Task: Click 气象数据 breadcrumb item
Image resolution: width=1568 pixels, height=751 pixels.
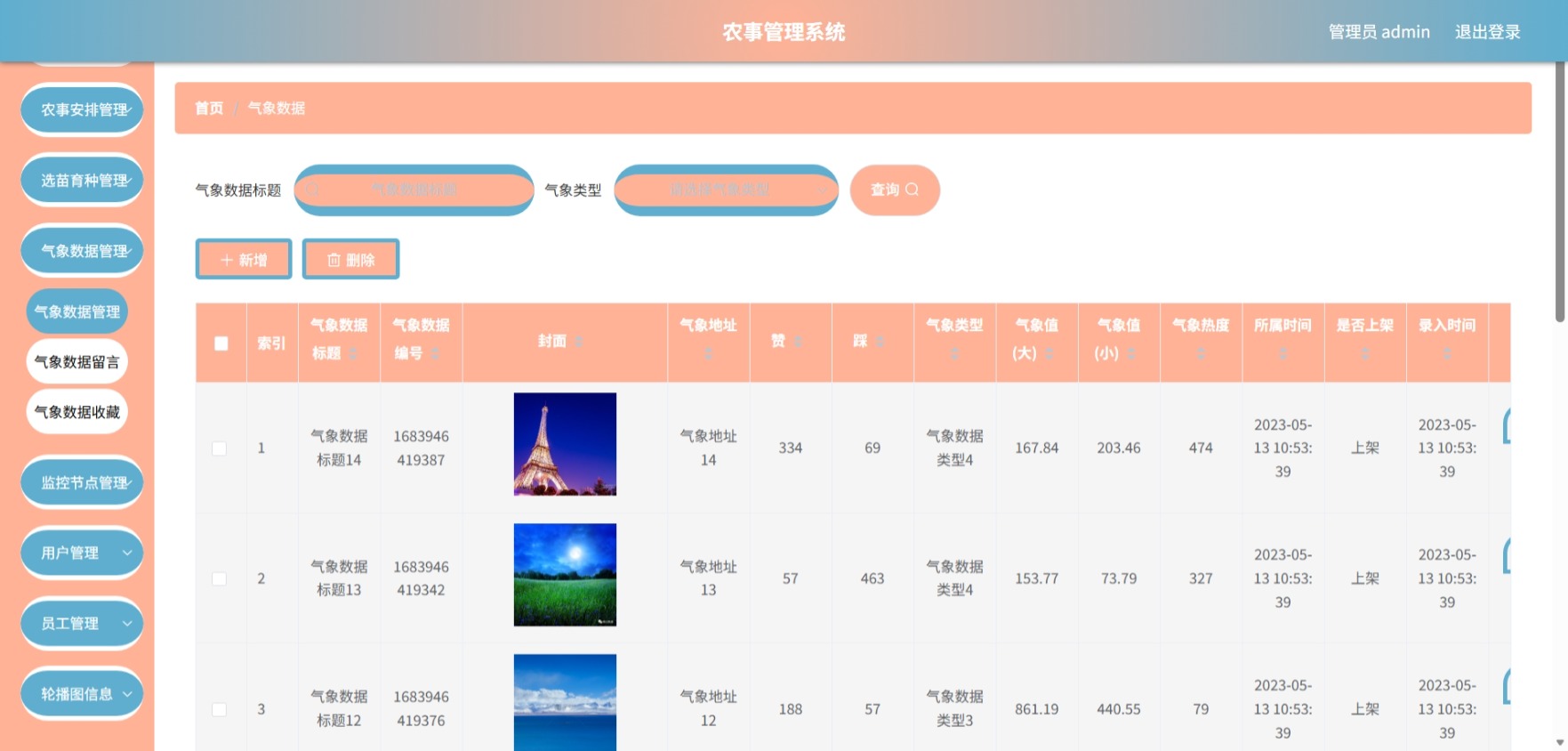Action: tap(277, 108)
